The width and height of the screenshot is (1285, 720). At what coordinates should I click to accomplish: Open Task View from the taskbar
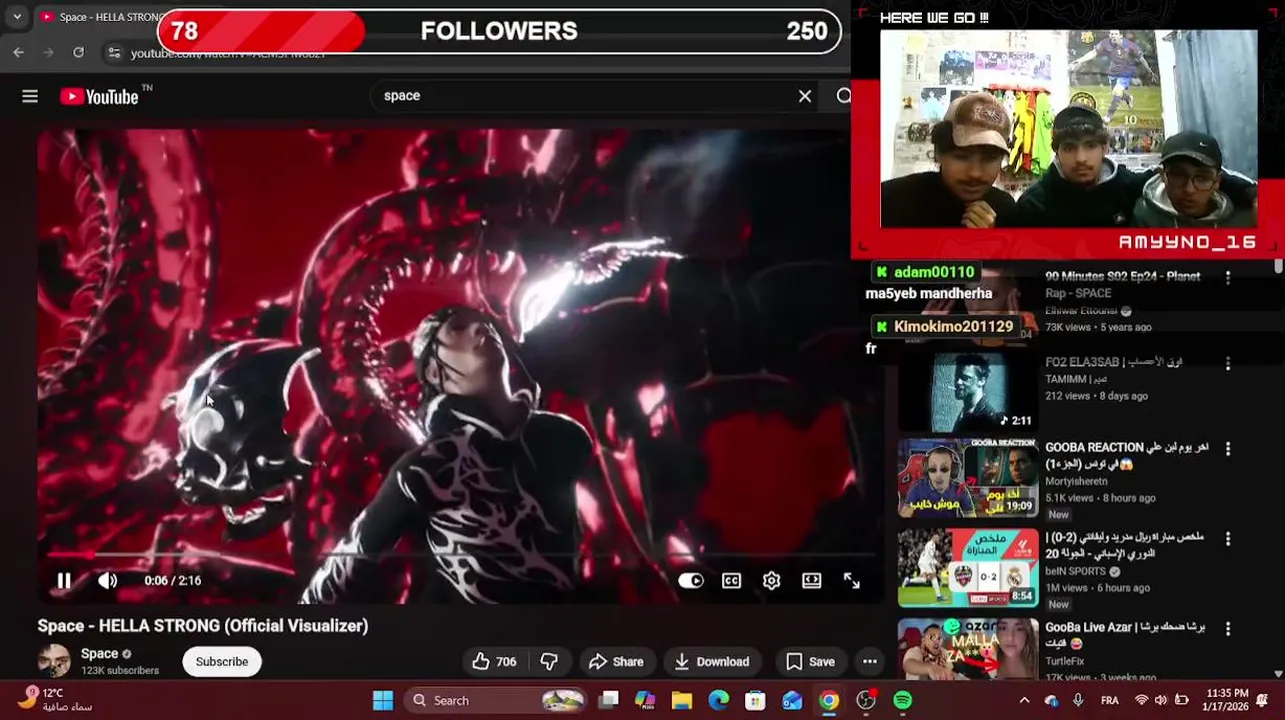tap(608, 700)
